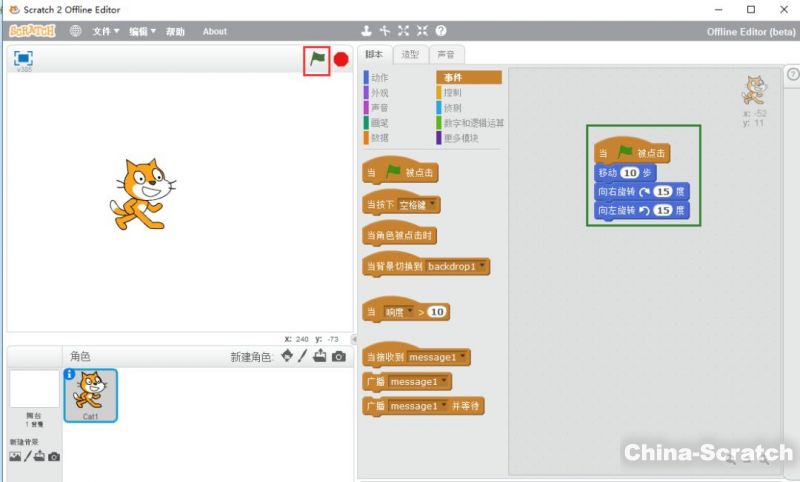Open the About link
Image resolution: width=800 pixels, height=482 pixels.
coord(214,31)
